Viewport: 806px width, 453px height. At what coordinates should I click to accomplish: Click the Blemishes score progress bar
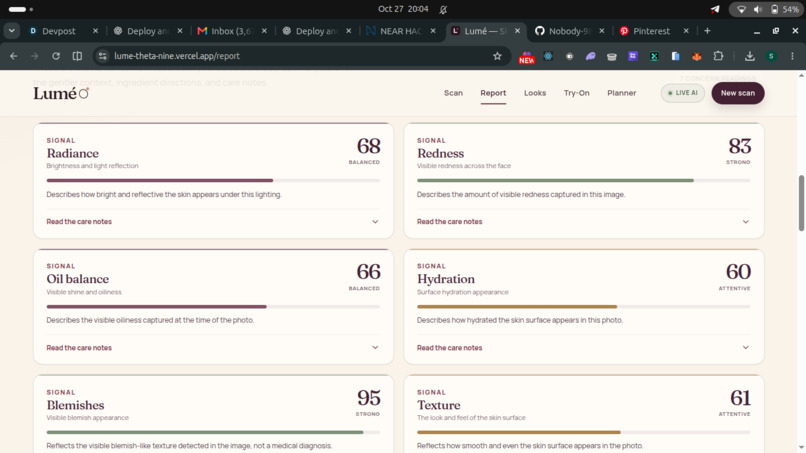213,432
